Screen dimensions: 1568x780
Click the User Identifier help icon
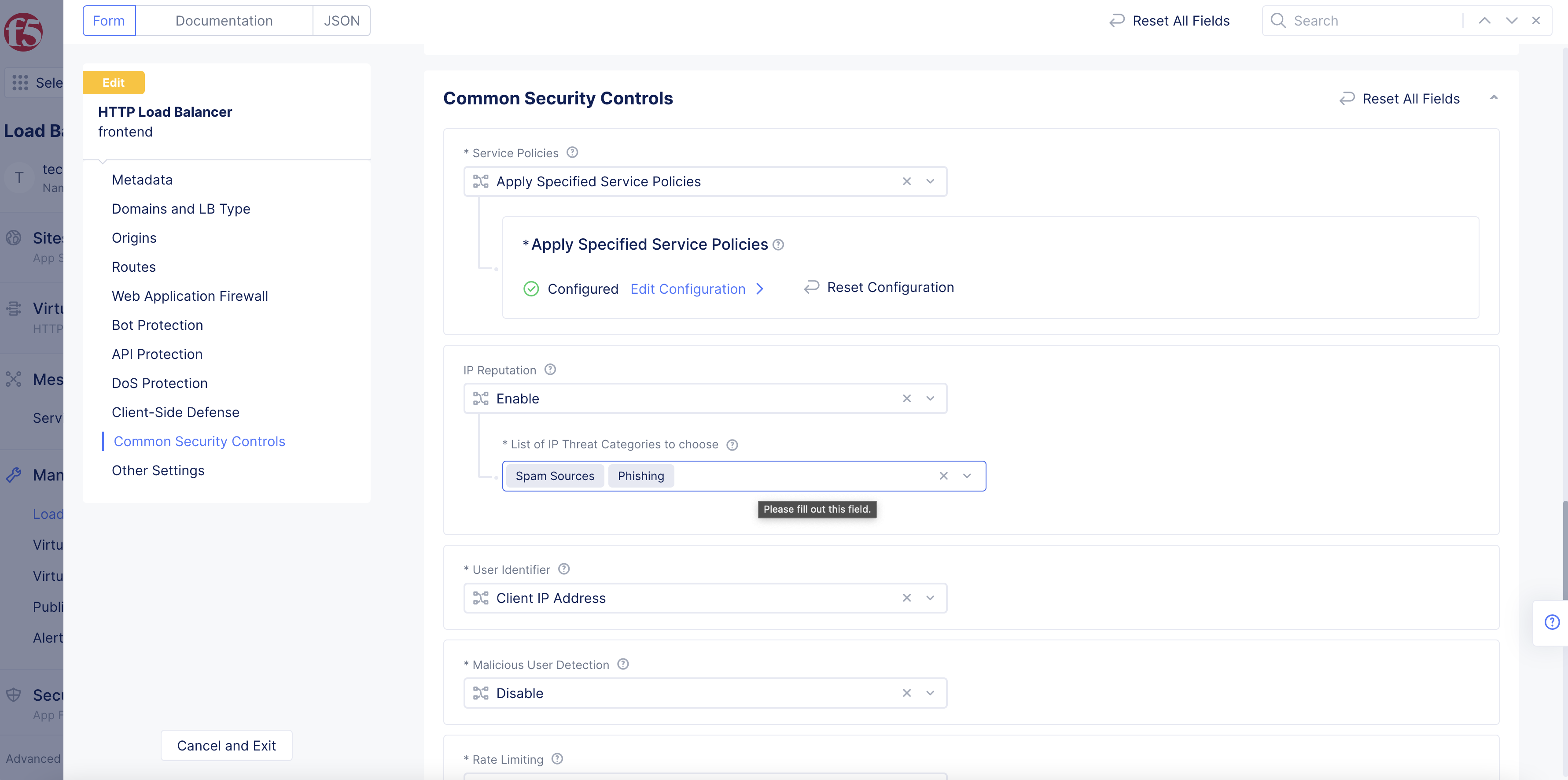pyautogui.click(x=563, y=569)
